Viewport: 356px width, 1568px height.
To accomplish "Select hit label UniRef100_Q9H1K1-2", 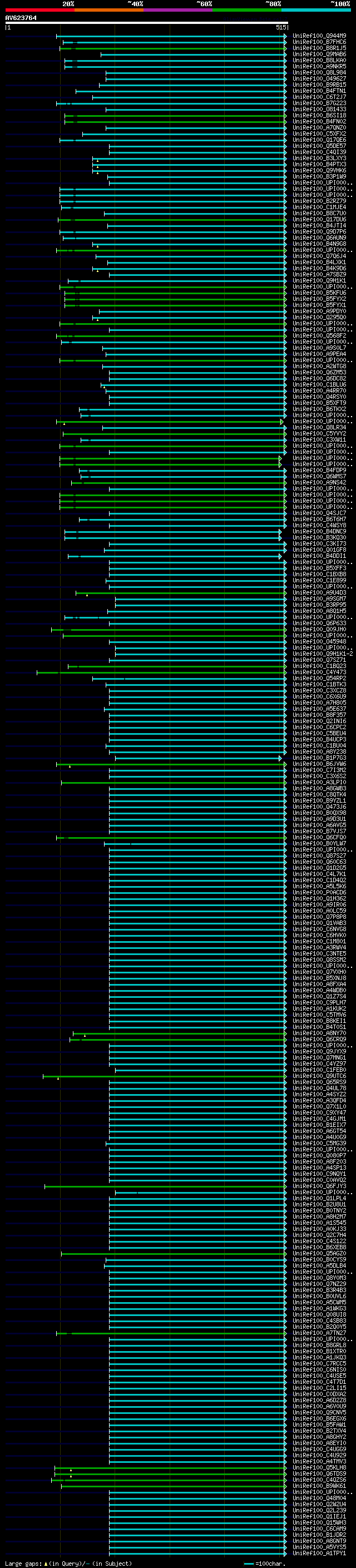I will coord(323,654).
